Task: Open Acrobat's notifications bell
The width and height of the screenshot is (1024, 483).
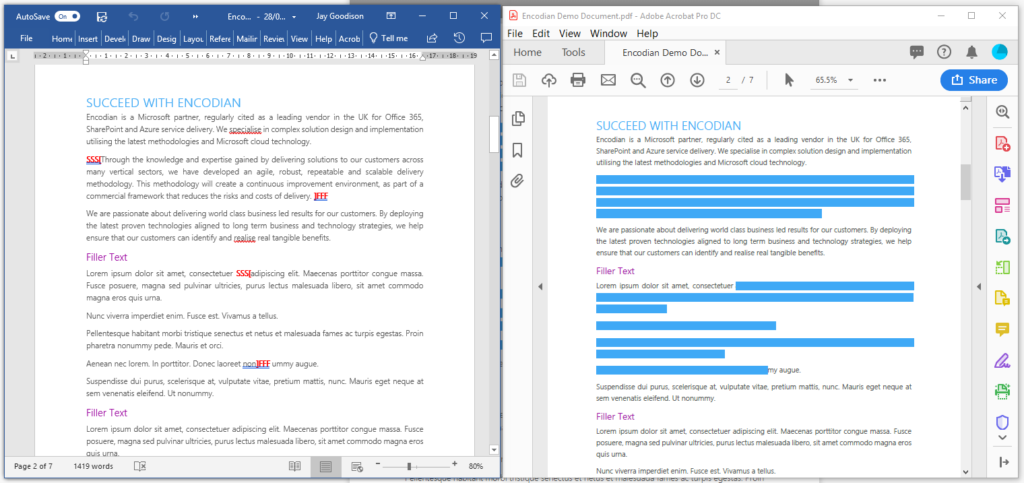Action: coord(972,52)
